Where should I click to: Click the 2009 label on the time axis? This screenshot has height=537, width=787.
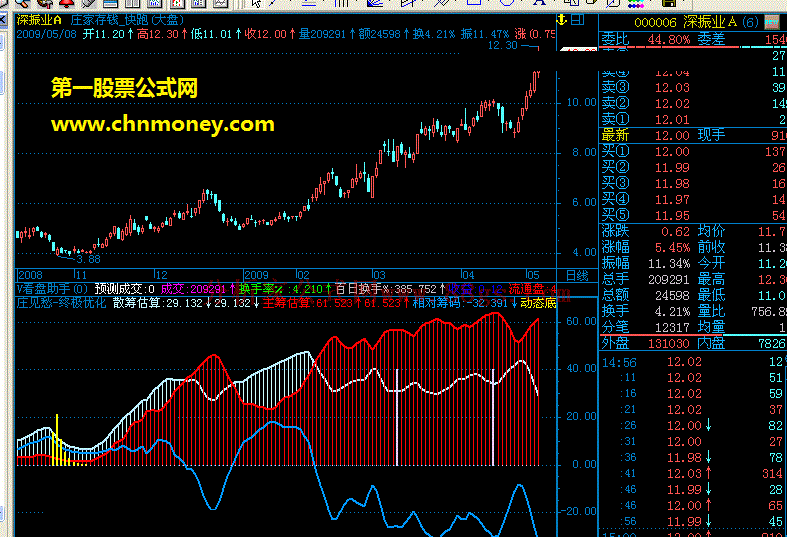click(x=256, y=275)
